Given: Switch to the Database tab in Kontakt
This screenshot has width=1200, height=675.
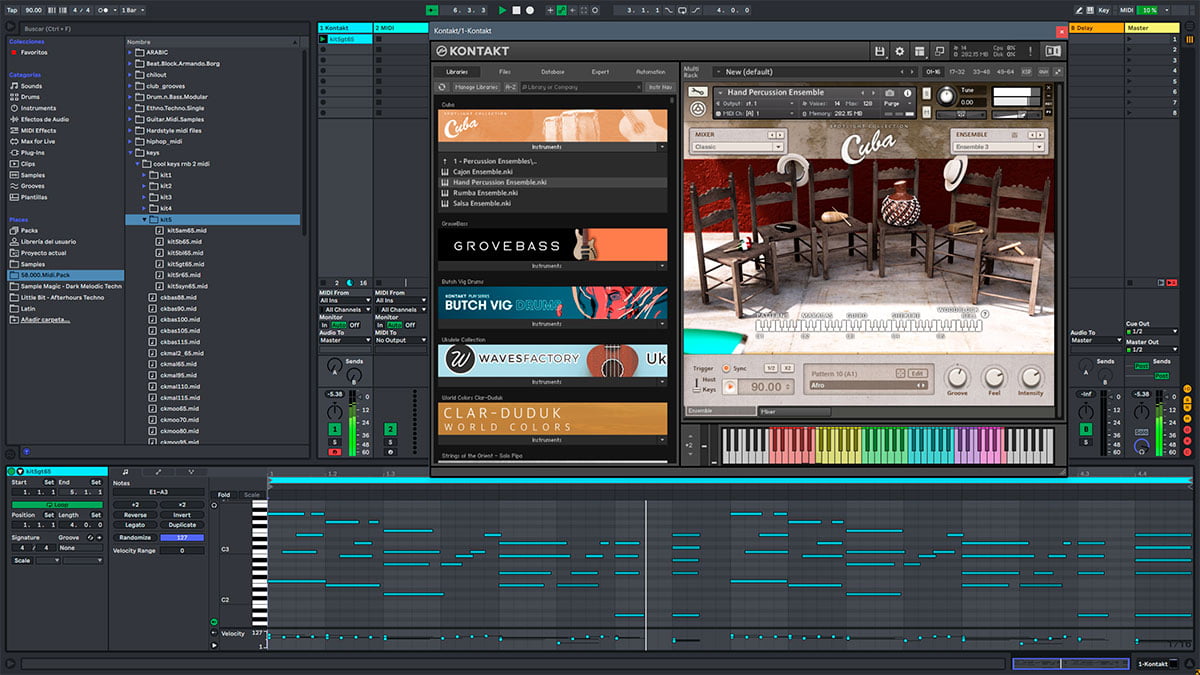Looking at the screenshot, I should pyautogui.click(x=552, y=72).
